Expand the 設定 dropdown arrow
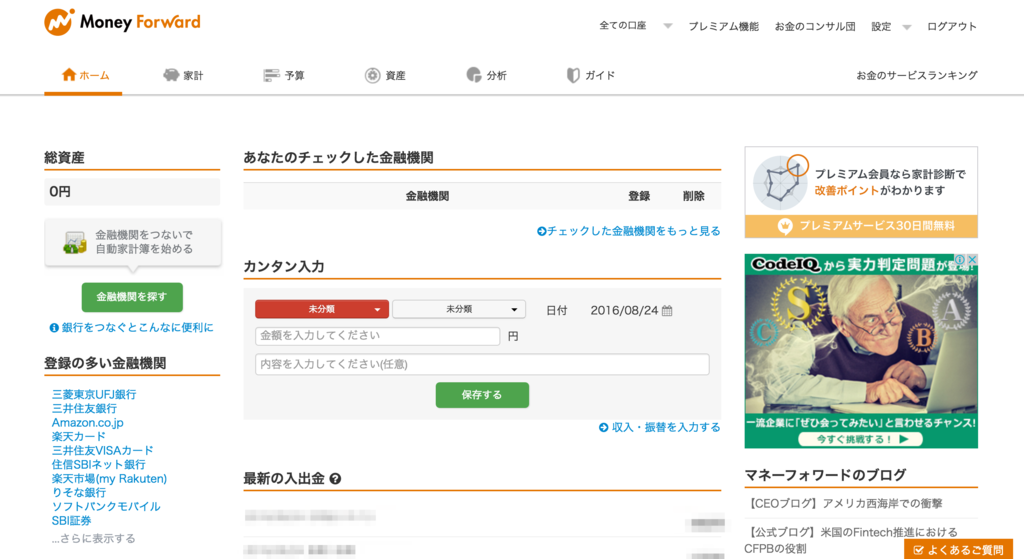 click(x=906, y=27)
